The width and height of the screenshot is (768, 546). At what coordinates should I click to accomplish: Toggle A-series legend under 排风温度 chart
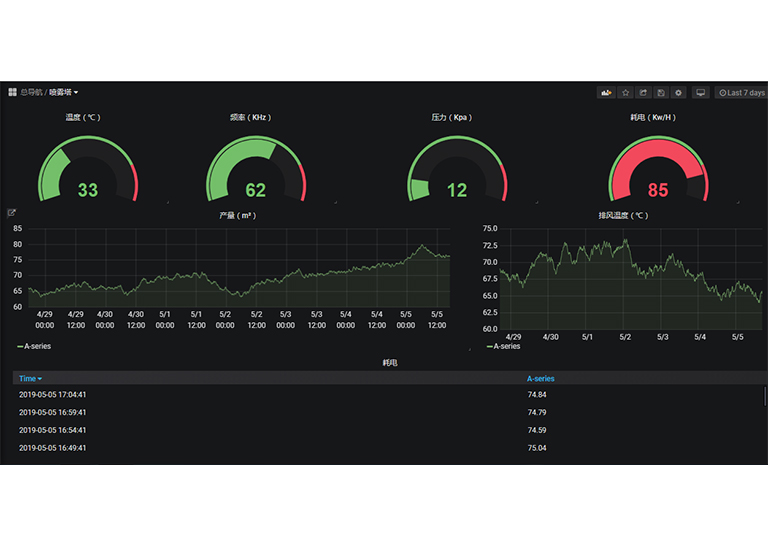pos(503,346)
